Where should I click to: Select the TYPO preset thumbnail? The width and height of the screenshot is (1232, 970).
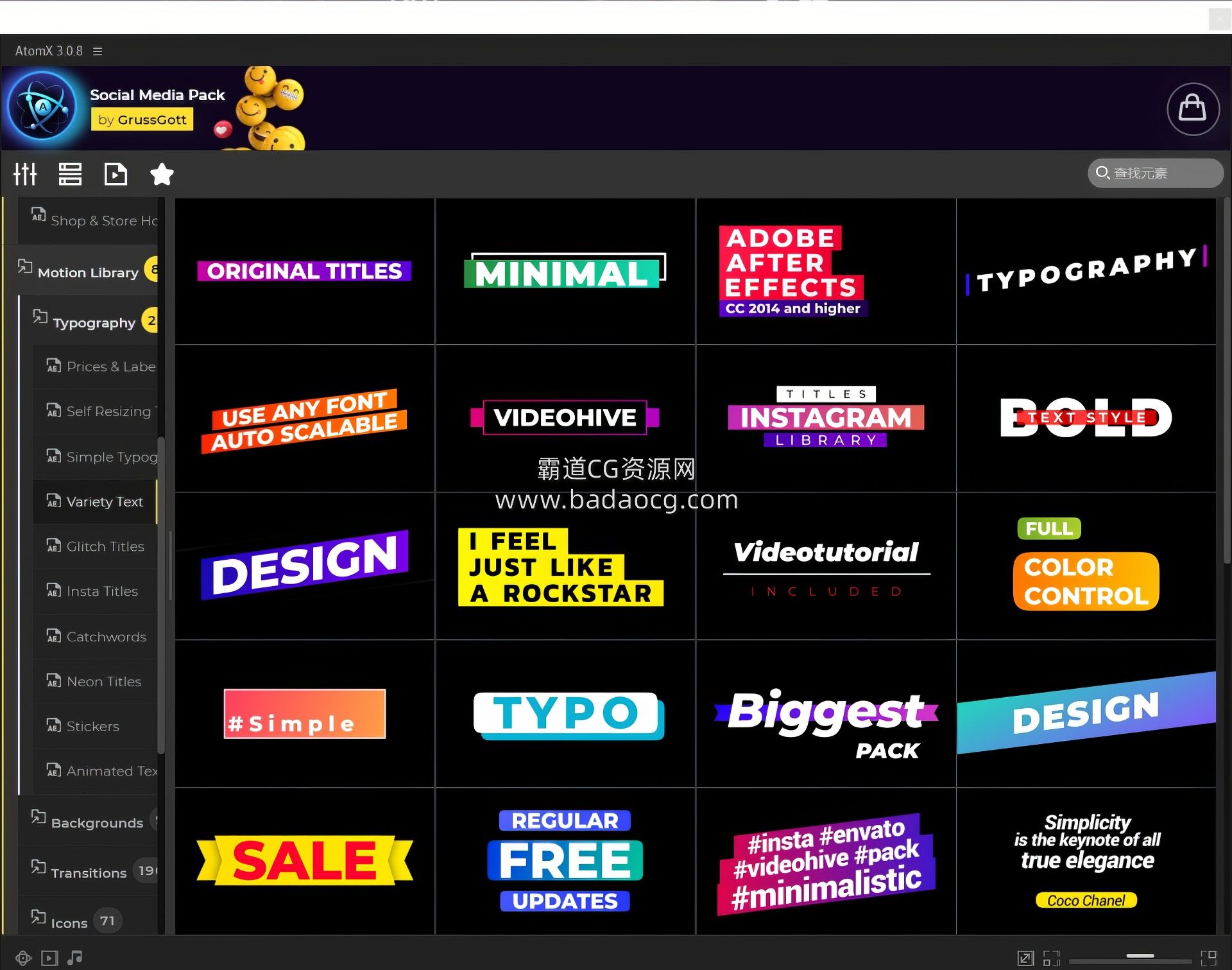565,714
